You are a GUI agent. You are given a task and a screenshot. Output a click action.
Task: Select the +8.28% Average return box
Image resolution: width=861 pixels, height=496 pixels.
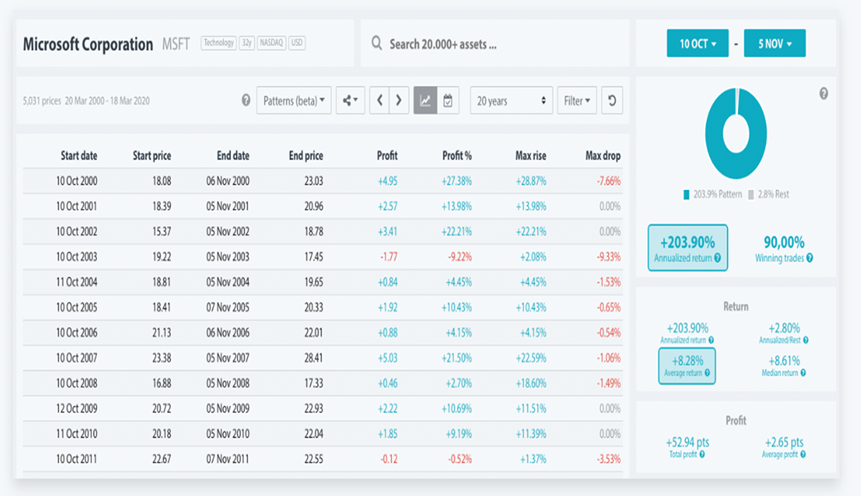click(687, 366)
